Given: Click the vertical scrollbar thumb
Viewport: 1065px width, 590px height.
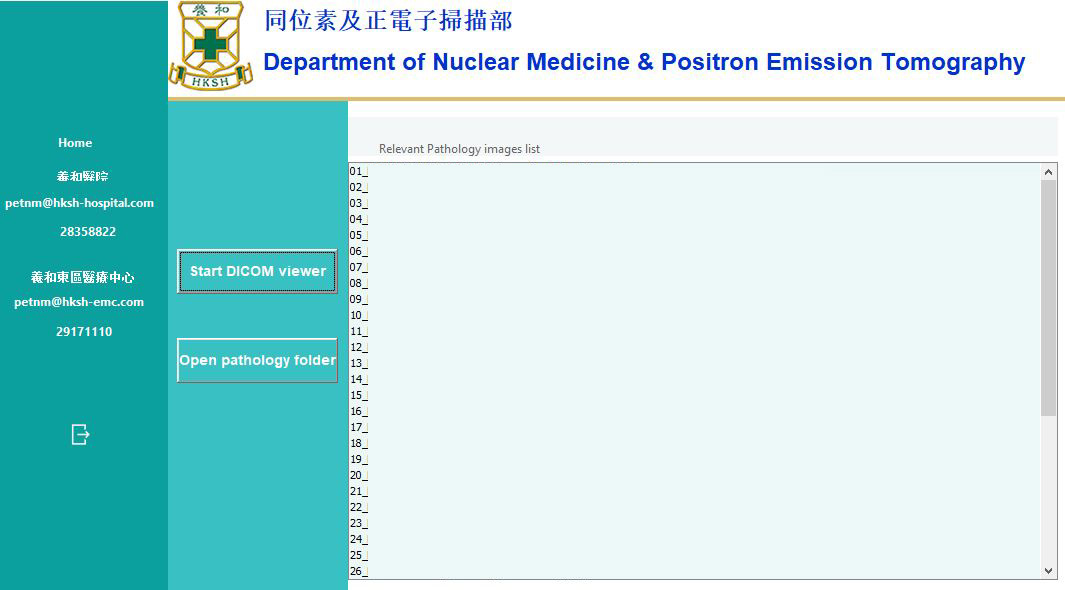Looking at the screenshot, I should pyautogui.click(x=1048, y=297).
